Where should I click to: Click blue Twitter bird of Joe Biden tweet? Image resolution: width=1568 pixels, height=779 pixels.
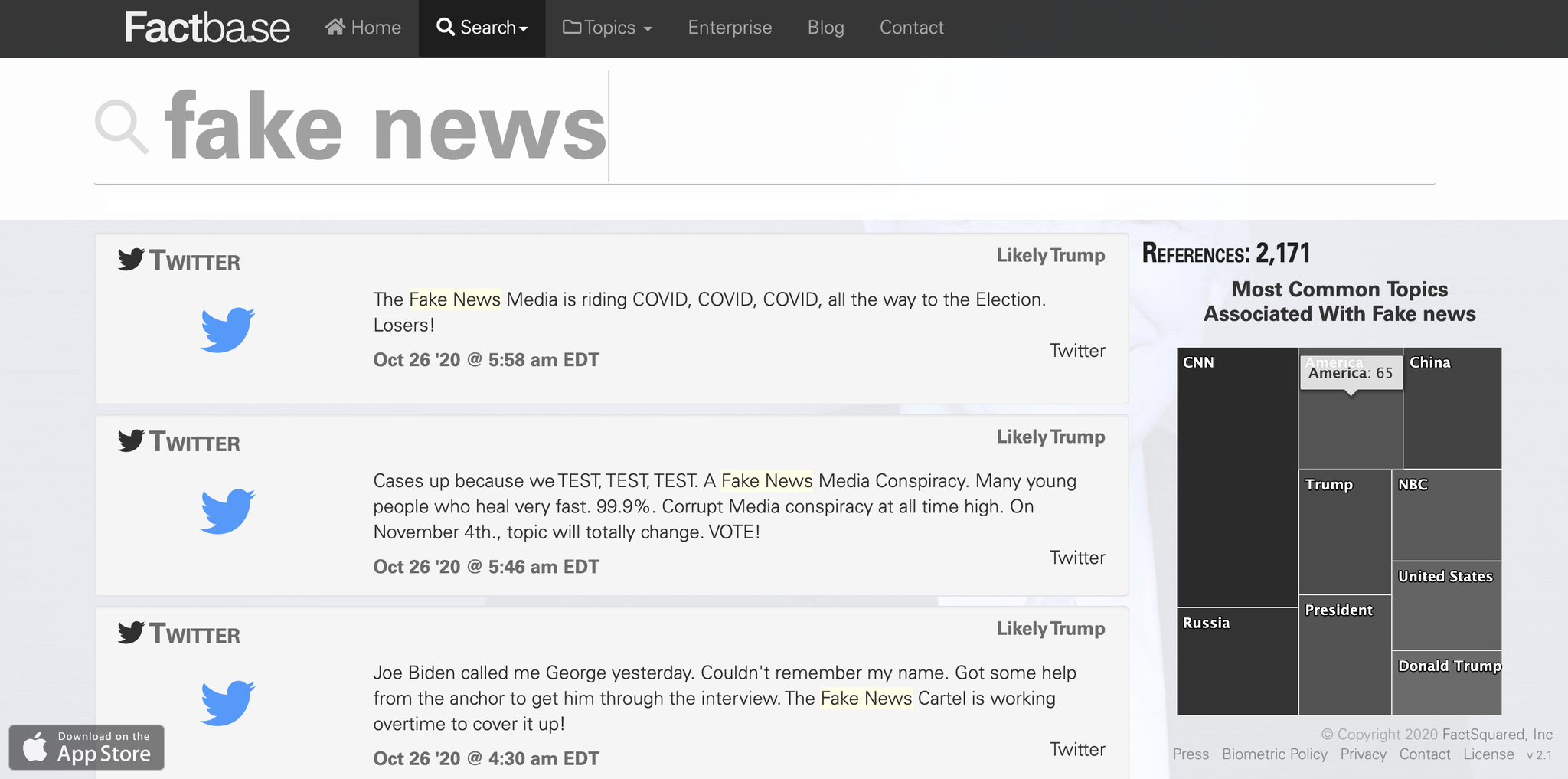coord(227,702)
